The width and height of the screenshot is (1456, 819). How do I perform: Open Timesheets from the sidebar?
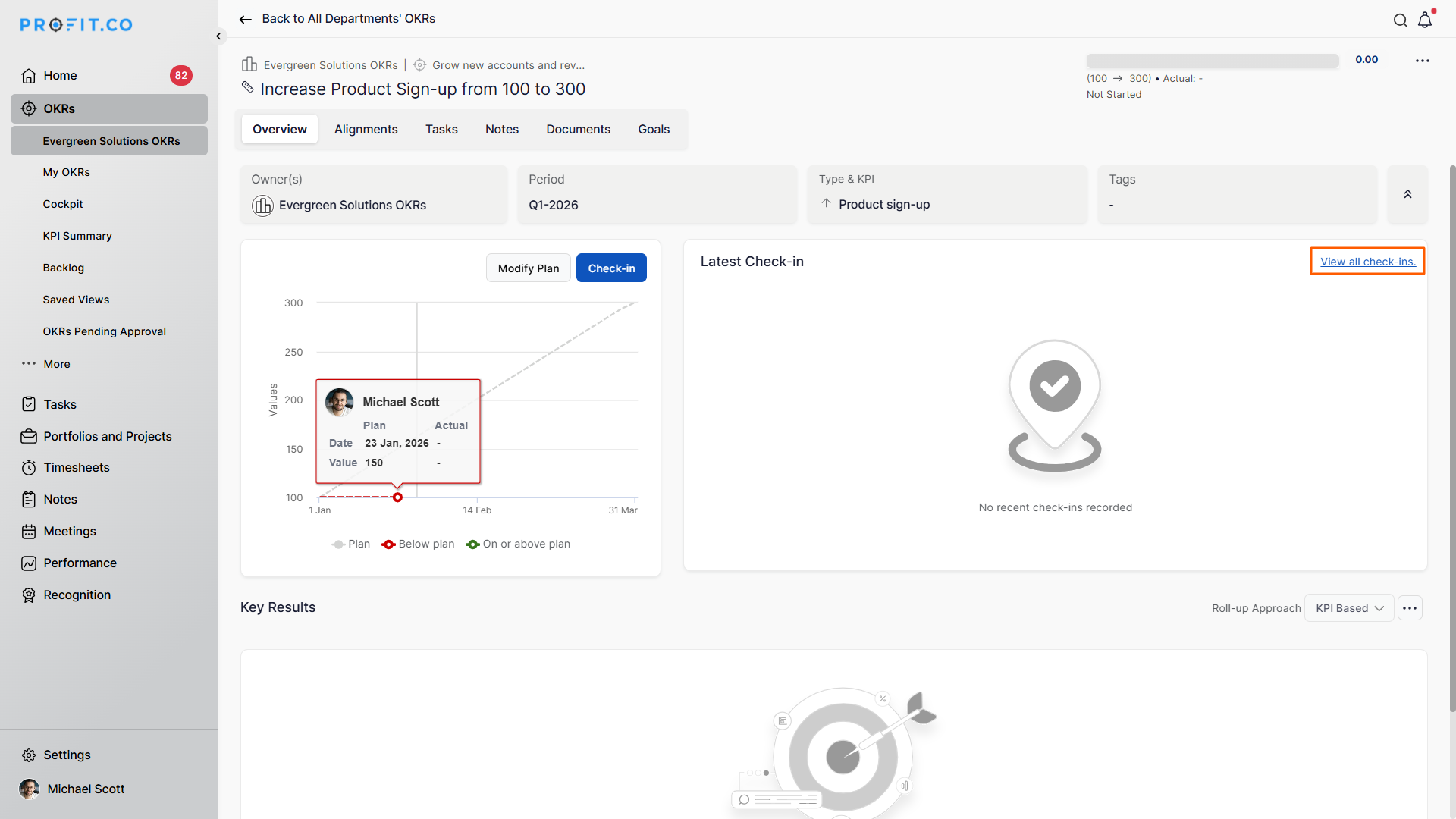(76, 467)
